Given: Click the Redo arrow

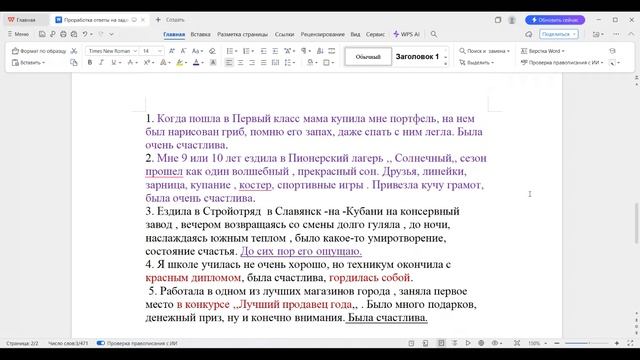Looking at the screenshot, I should [x=101, y=34].
